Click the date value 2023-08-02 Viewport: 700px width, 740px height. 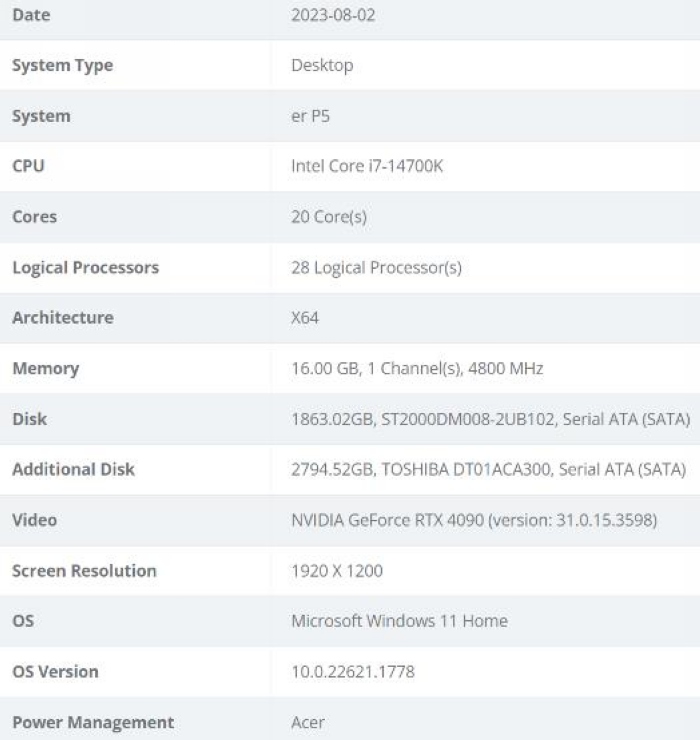coord(333,16)
